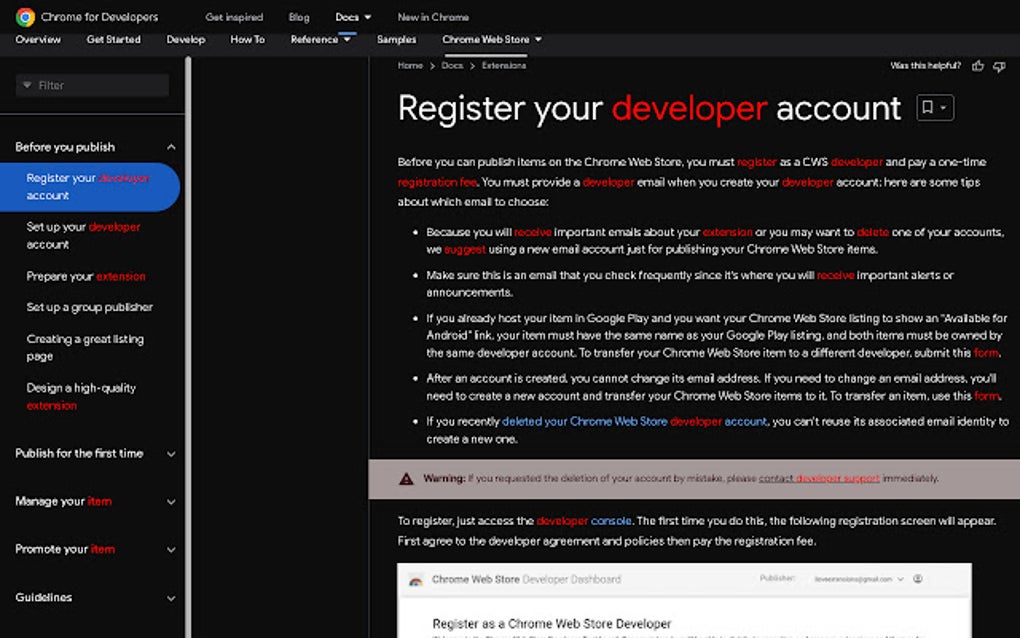Go to the Get Started tab
1020x638 pixels.
pos(113,40)
